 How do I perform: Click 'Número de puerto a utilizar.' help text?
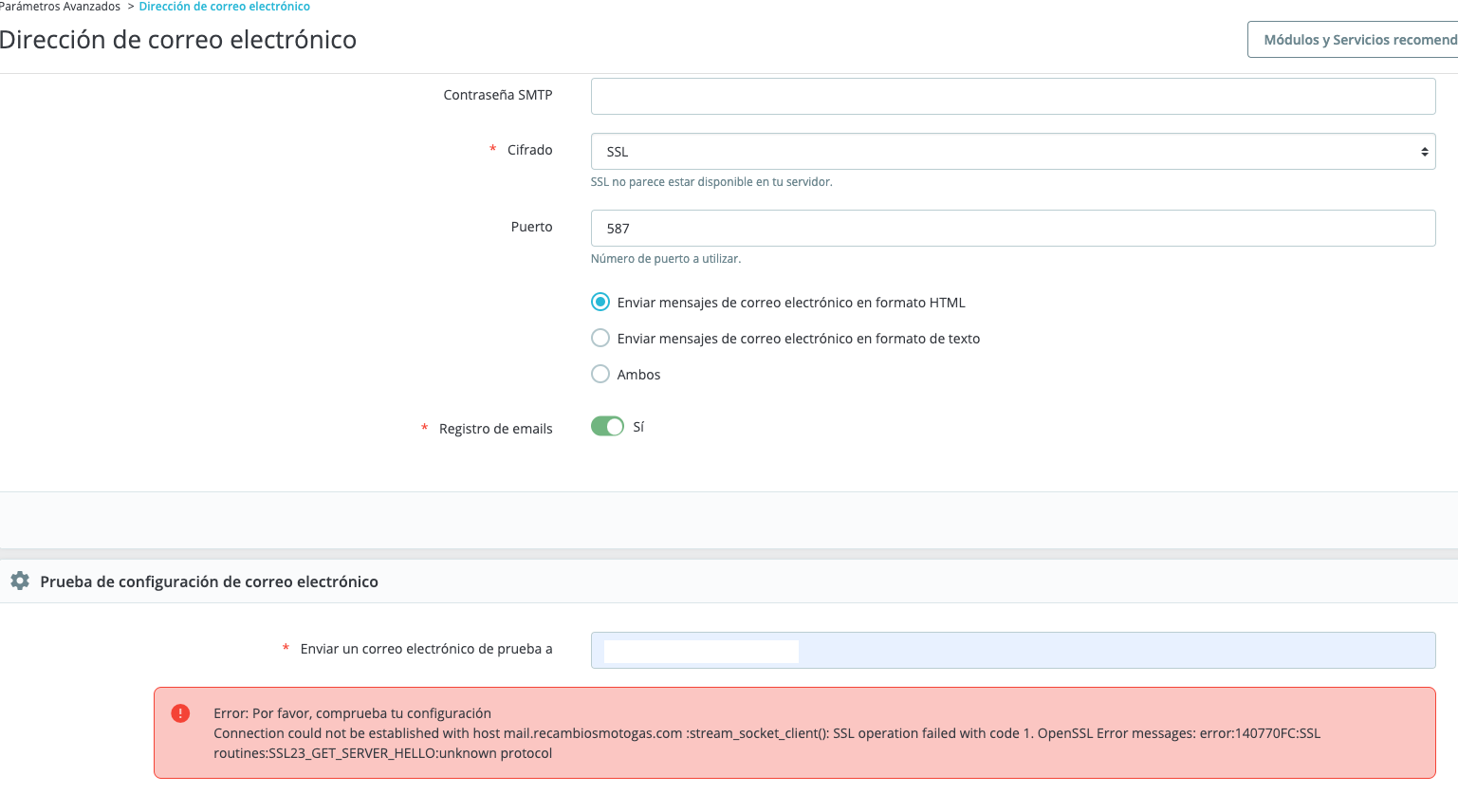coord(666,259)
